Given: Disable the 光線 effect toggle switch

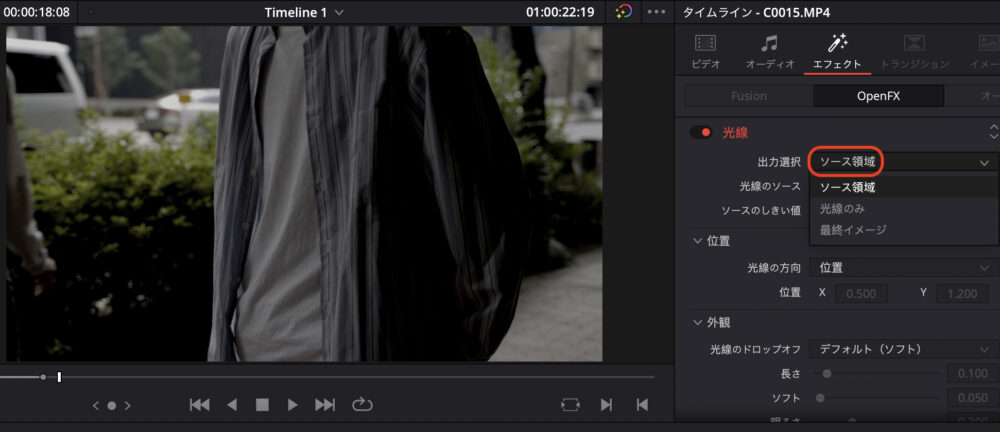Looking at the screenshot, I should [701, 132].
